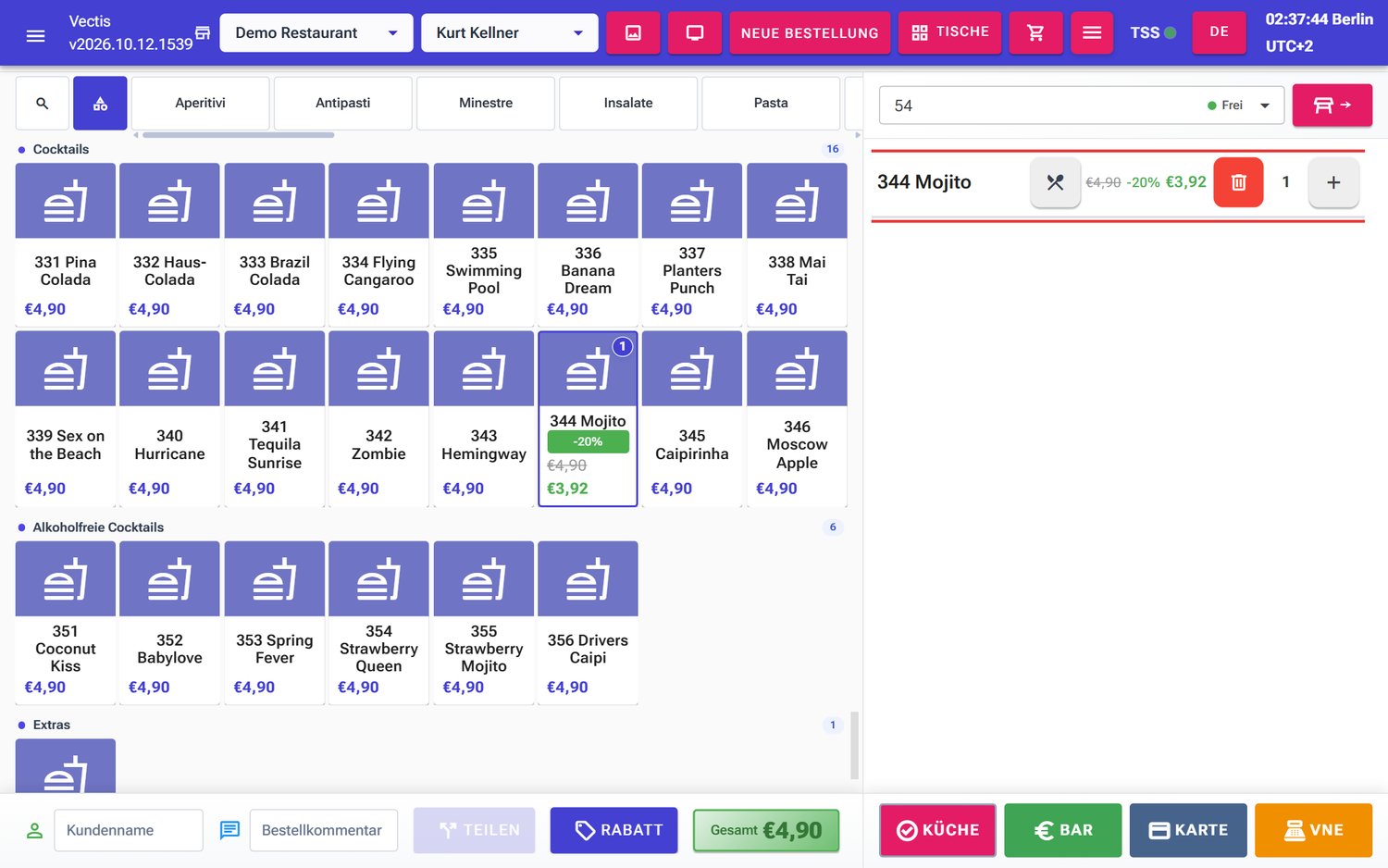
Task: Send the order to Küche
Action: [x=937, y=830]
